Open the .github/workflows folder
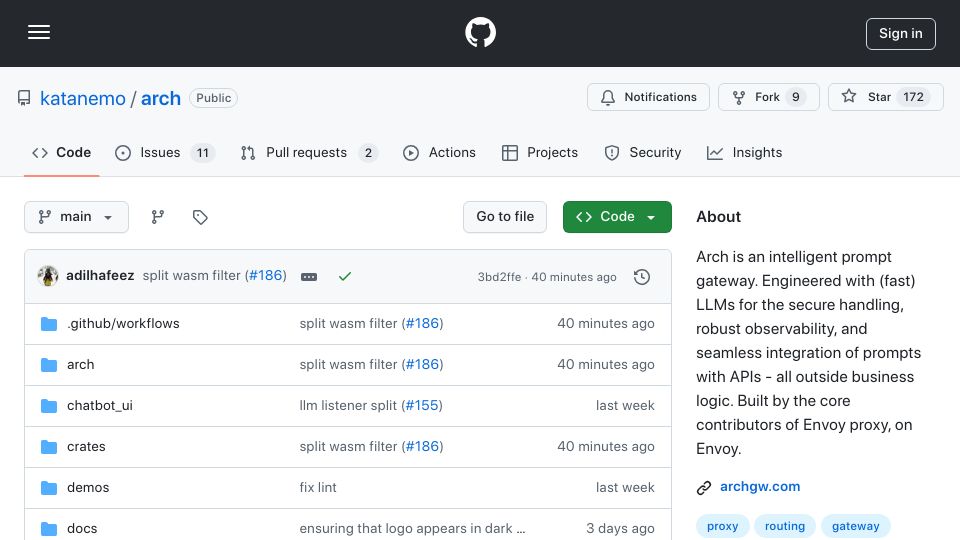This screenshot has width=960, height=540. (x=123, y=323)
